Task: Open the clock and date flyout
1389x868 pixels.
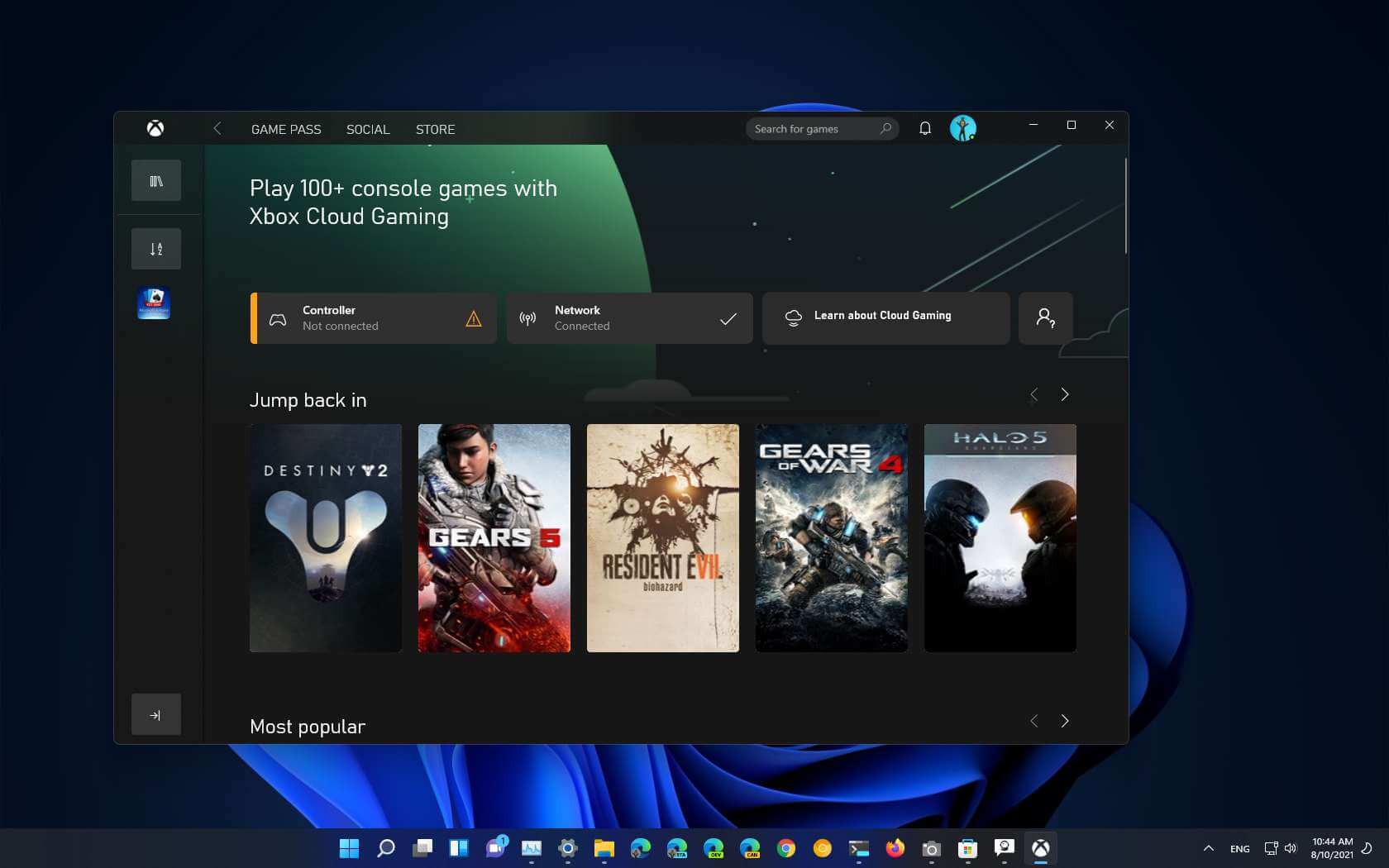Action: point(1332,848)
